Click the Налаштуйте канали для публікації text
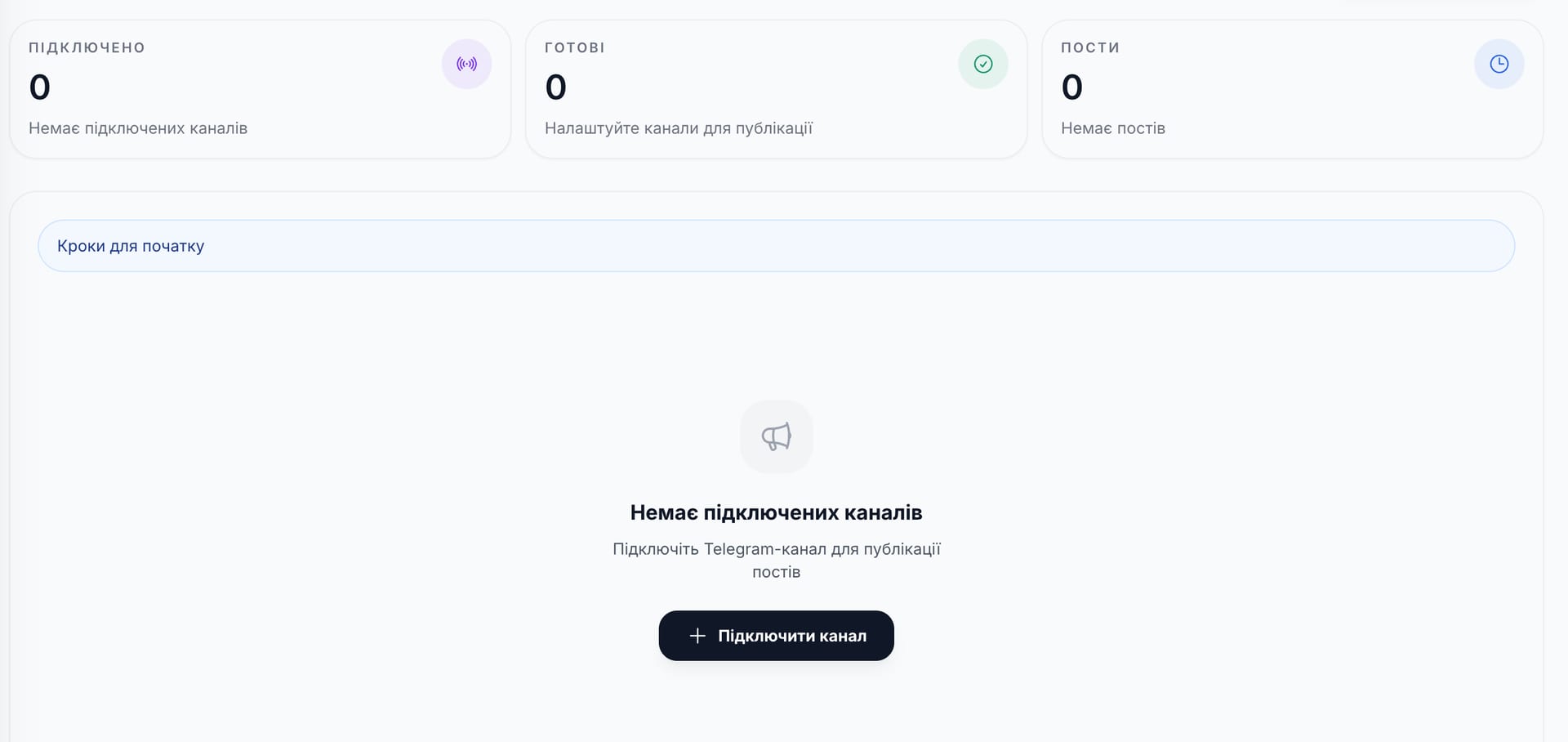The width and height of the screenshot is (1568, 742). pyautogui.click(x=679, y=128)
